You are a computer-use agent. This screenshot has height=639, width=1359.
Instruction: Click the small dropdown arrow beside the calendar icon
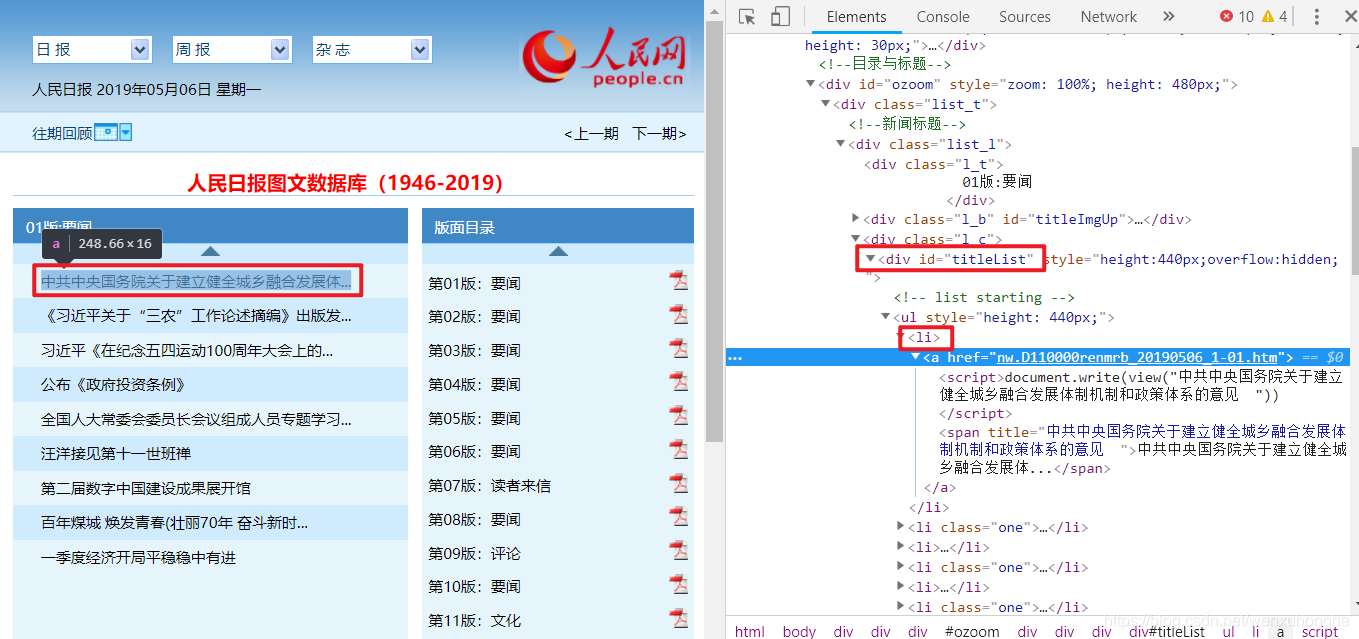(126, 132)
